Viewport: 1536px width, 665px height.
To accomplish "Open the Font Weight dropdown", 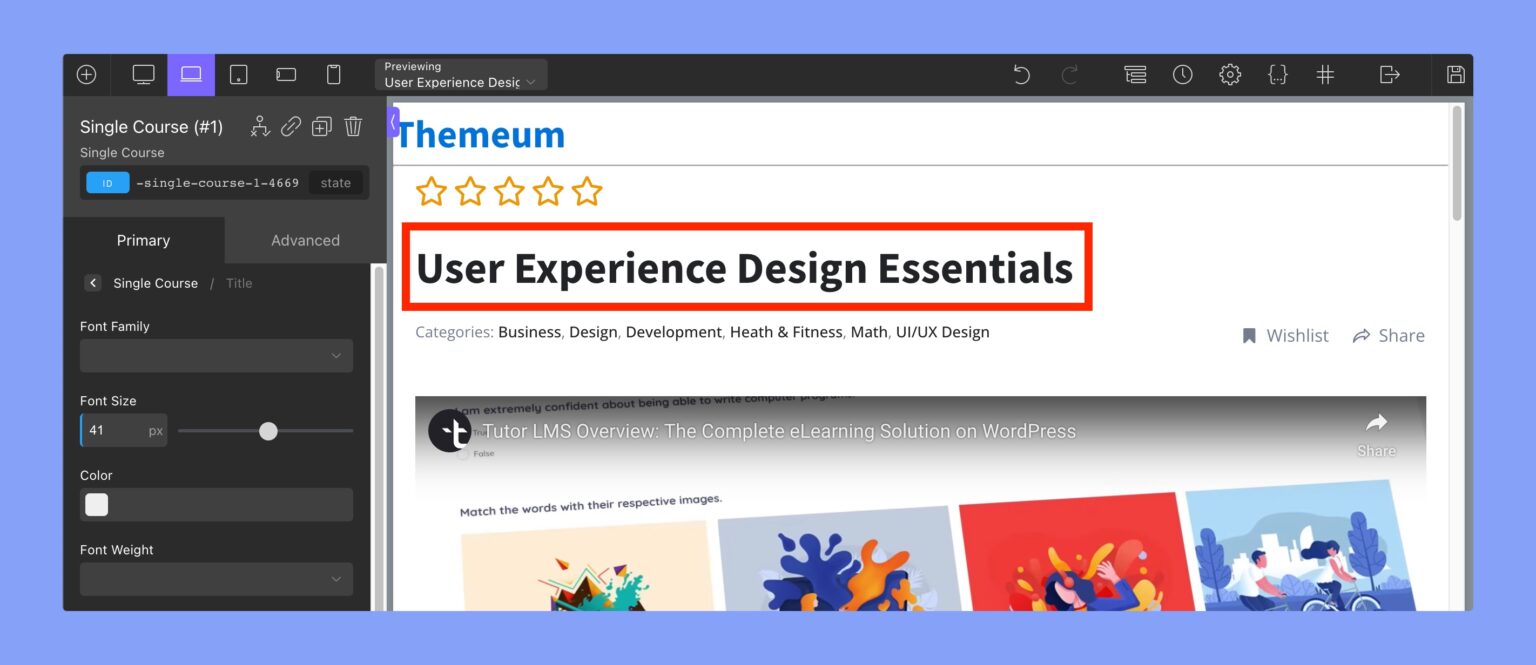I will pos(216,579).
